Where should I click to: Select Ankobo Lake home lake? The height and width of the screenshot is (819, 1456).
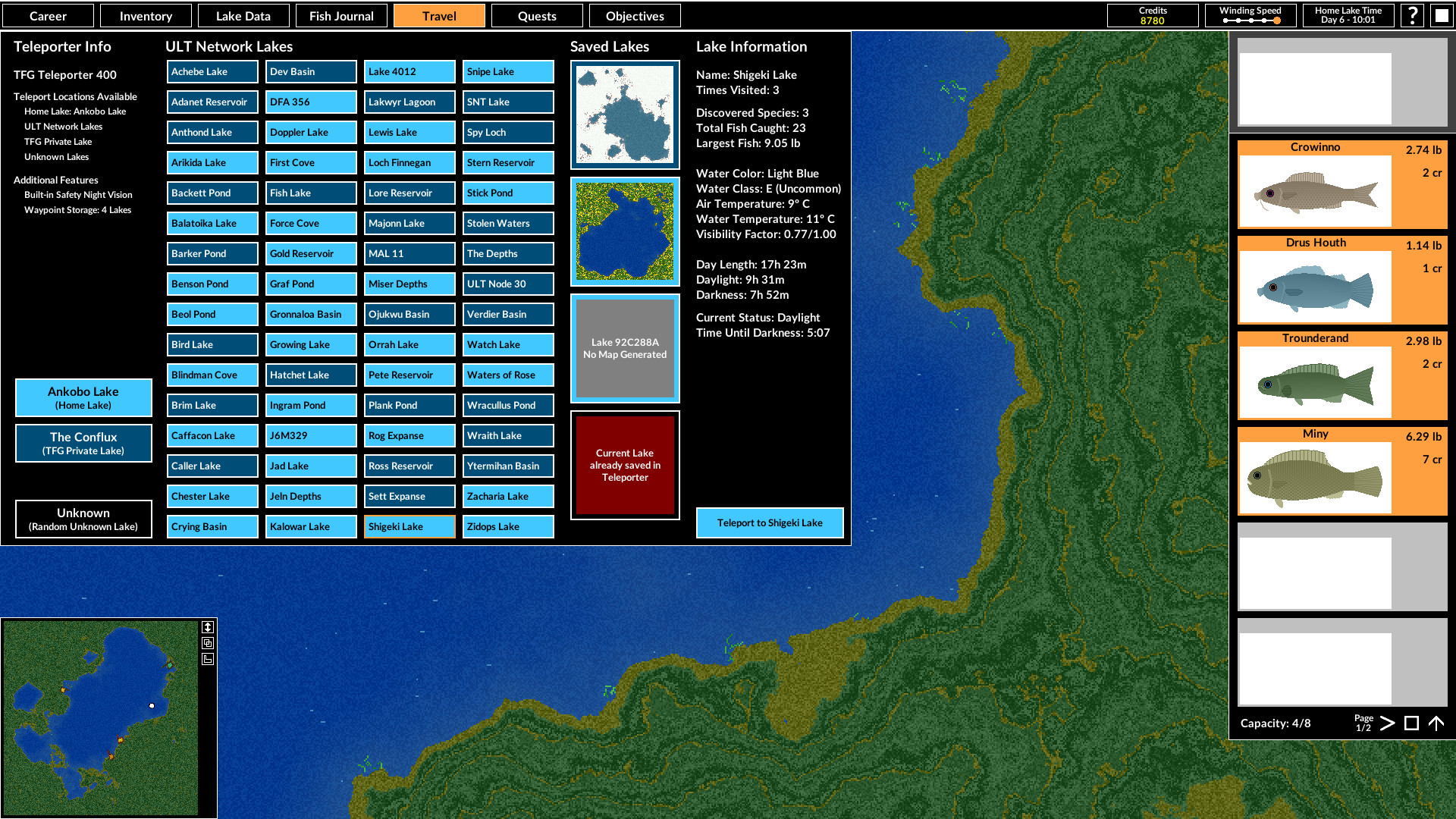point(83,397)
